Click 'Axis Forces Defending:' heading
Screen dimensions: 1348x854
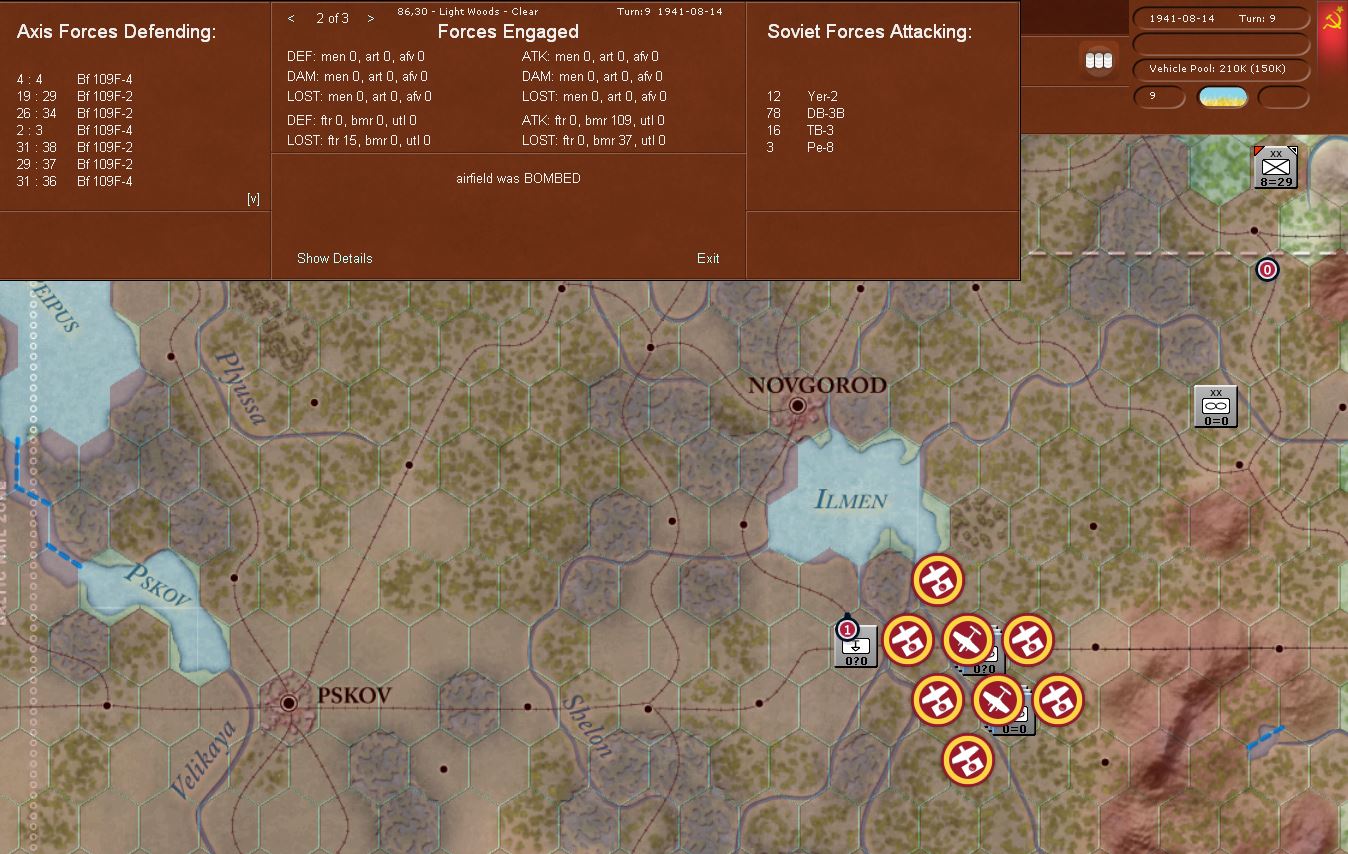coord(116,32)
